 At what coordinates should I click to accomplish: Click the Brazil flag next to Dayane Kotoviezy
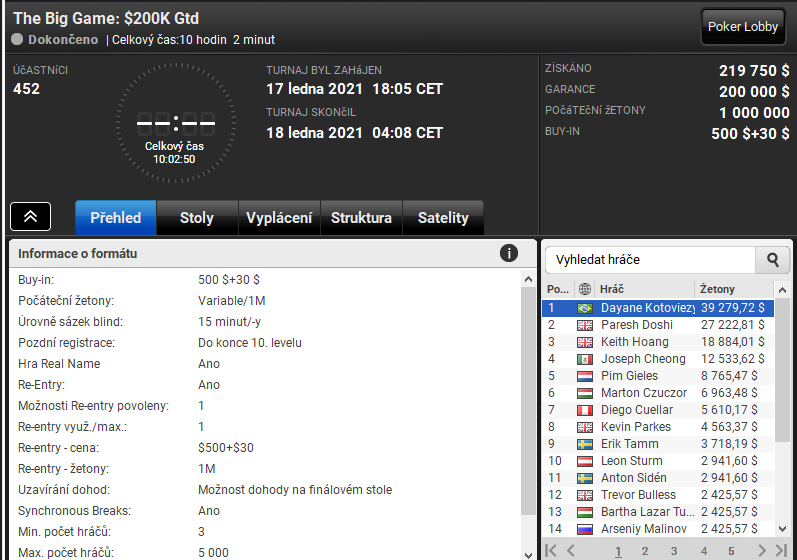coord(585,308)
